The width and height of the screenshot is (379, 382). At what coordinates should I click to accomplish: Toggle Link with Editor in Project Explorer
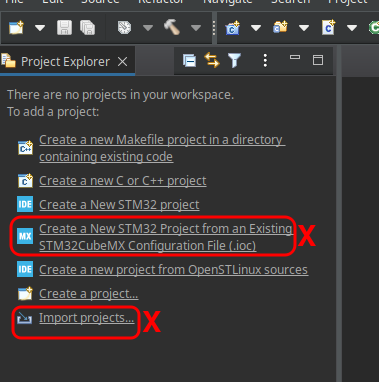[x=212, y=60]
